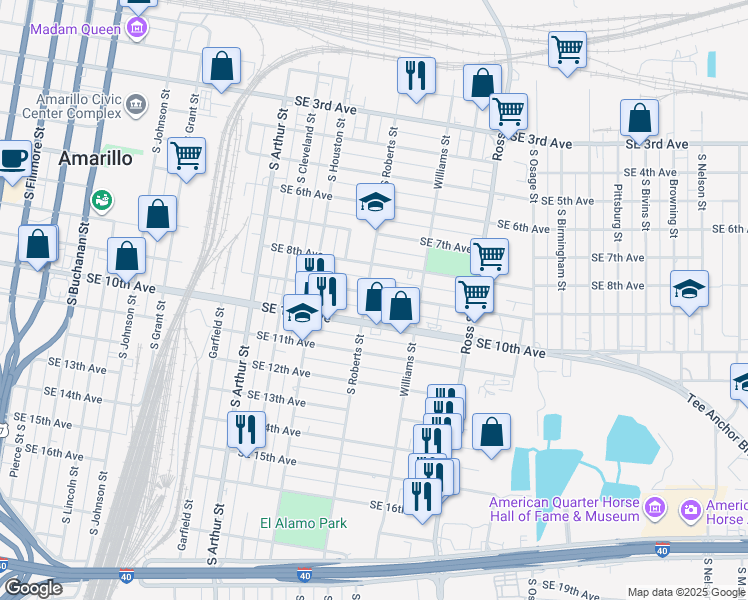The height and width of the screenshot is (600, 748).
Task: Open the American Quarter Horse Hall of Fame icon
Action: coord(654,509)
